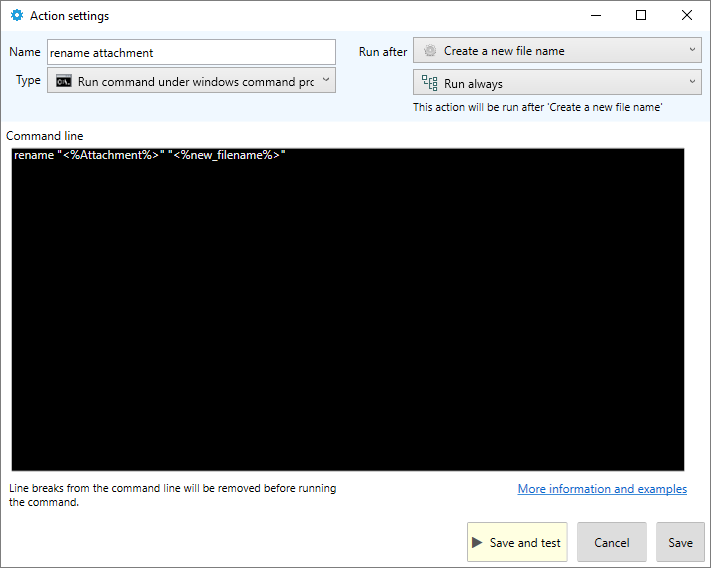Click the Action settings gear icon
The height and width of the screenshot is (568, 711).
[17, 15]
